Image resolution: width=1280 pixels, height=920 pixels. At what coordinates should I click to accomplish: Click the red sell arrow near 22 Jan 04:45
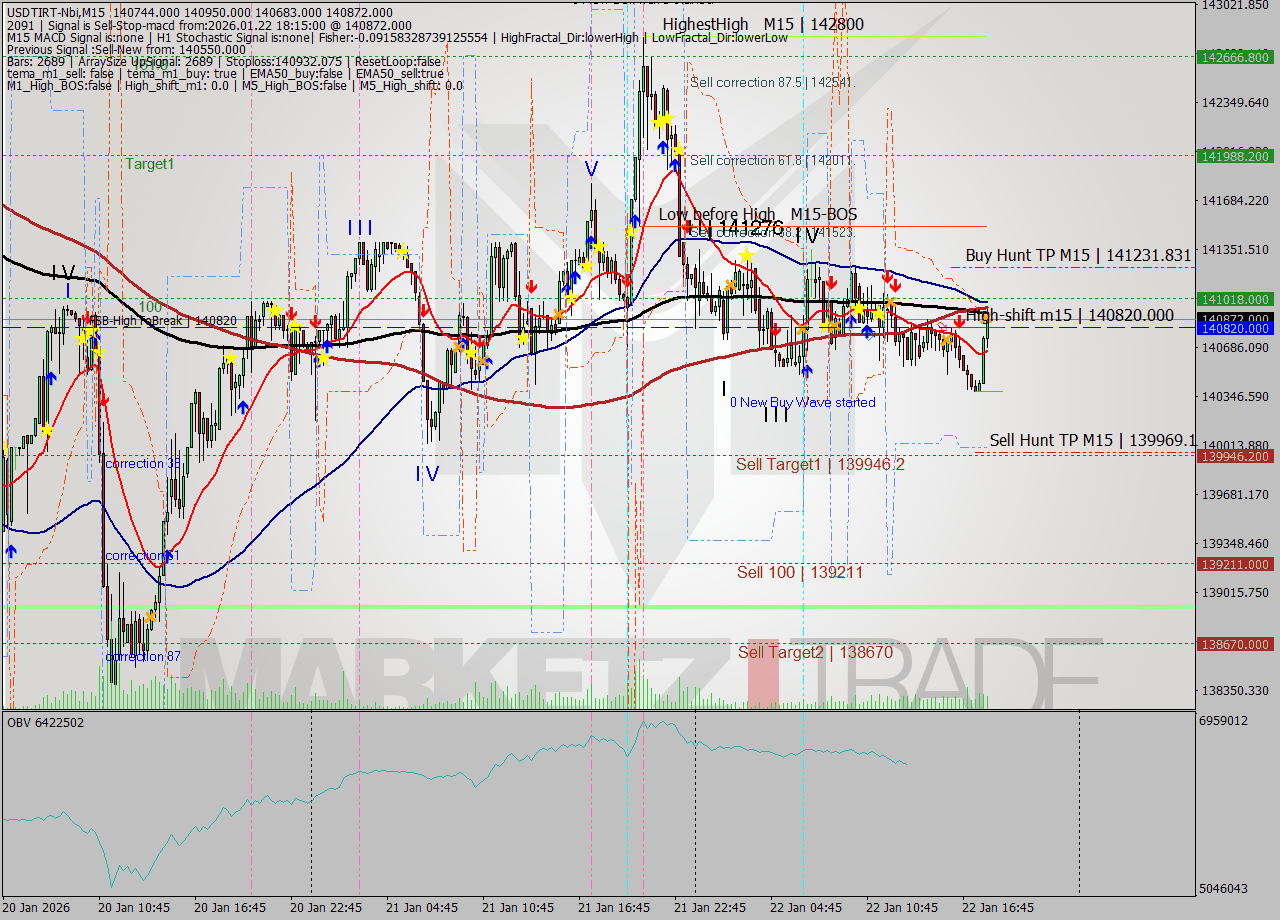[831, 283]
